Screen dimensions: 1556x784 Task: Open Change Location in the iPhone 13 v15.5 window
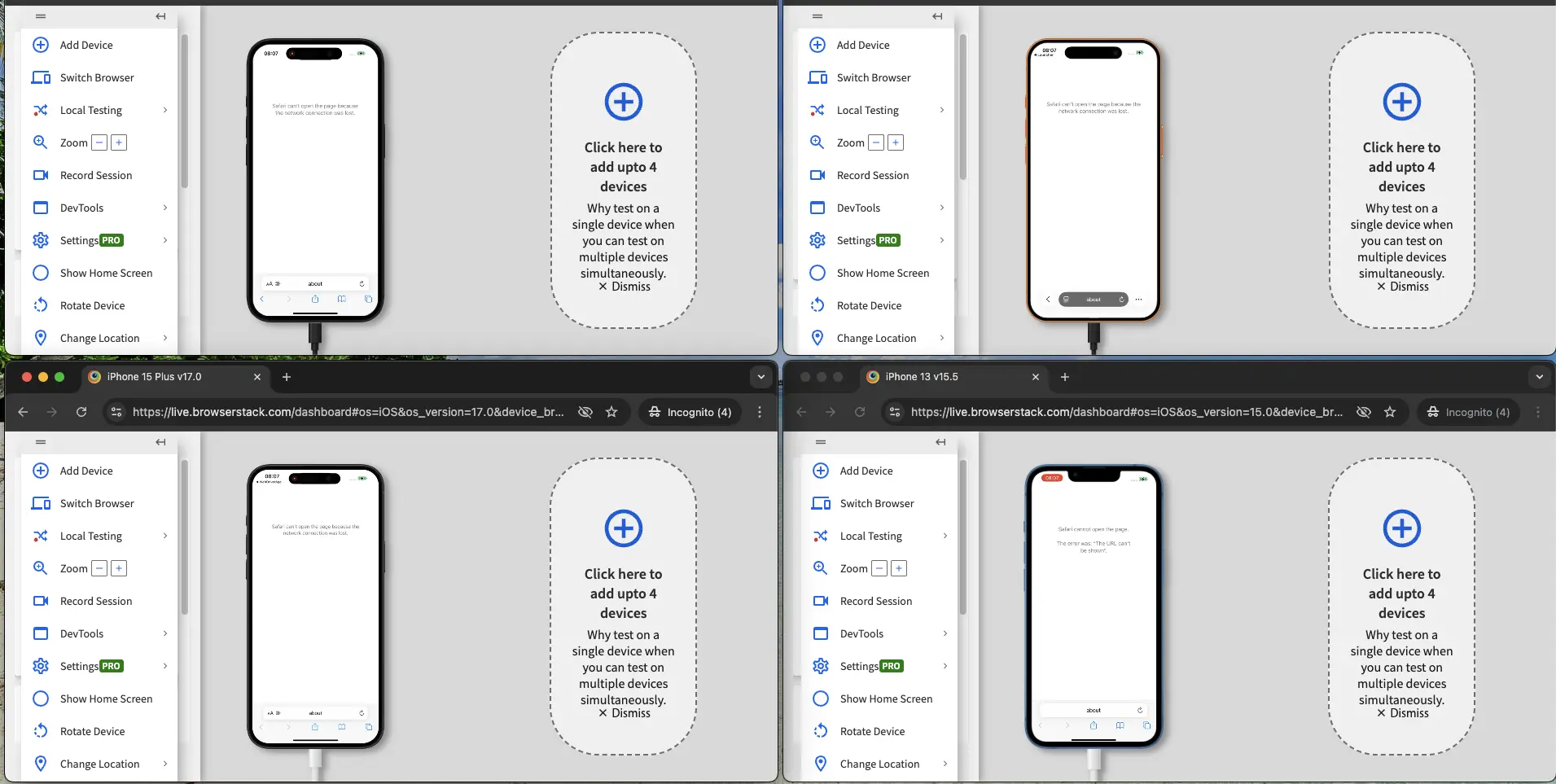(879, 764)
